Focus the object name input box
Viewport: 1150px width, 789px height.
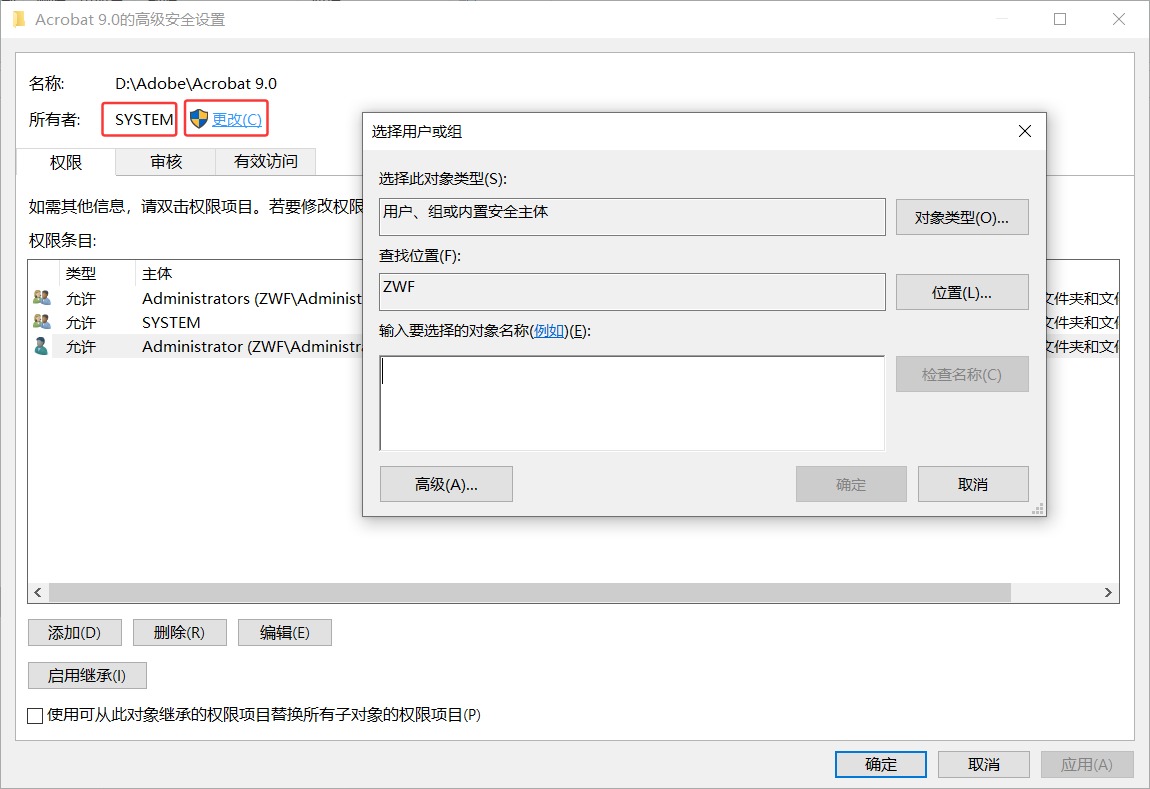[632, 403]
